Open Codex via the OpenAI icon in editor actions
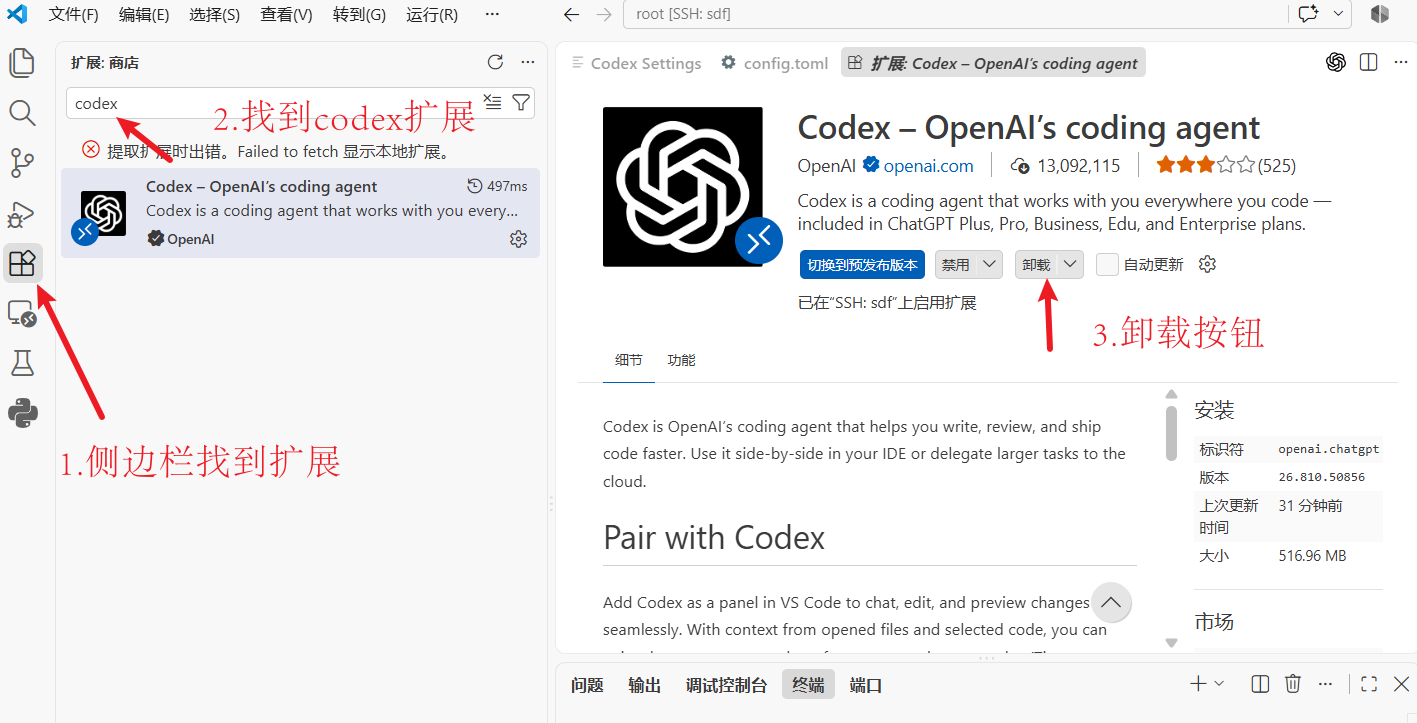The width and height of the screenshot is (1417, 723). pos(1336,62)
